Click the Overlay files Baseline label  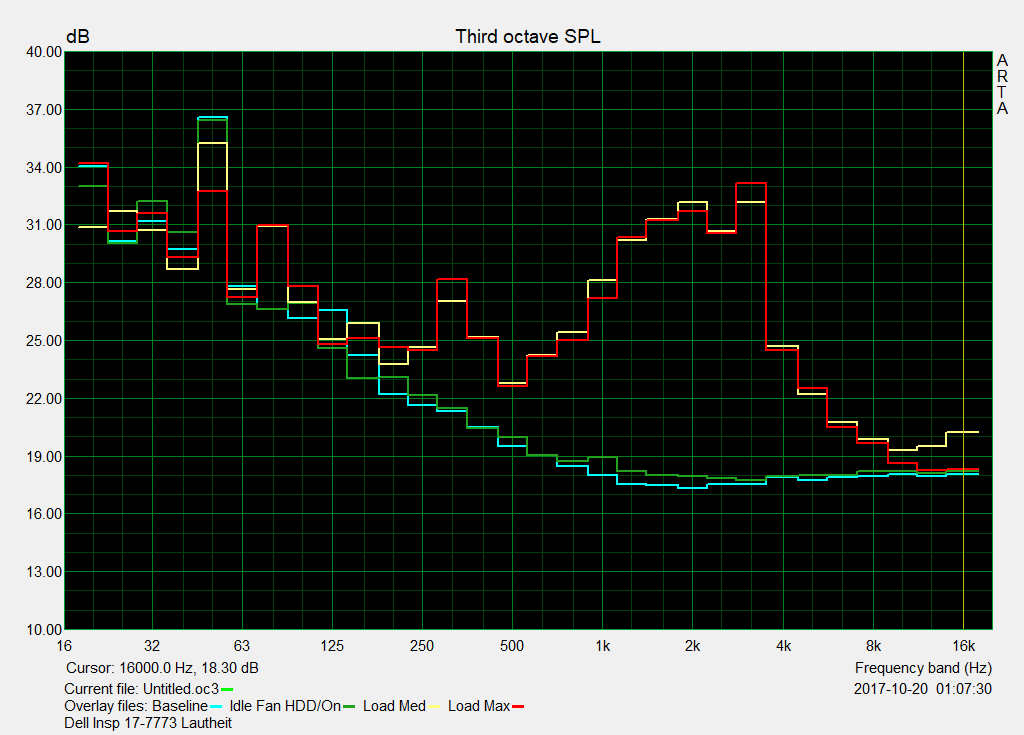click(x=136, y=706)
